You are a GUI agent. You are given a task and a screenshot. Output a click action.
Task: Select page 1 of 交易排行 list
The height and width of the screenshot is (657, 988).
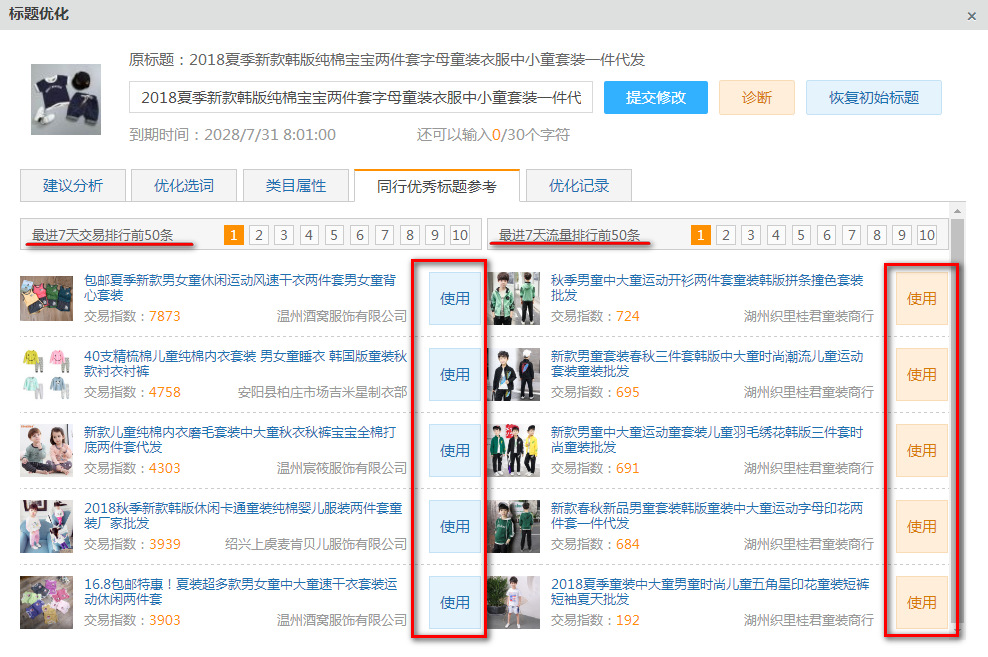coord(234,235)
